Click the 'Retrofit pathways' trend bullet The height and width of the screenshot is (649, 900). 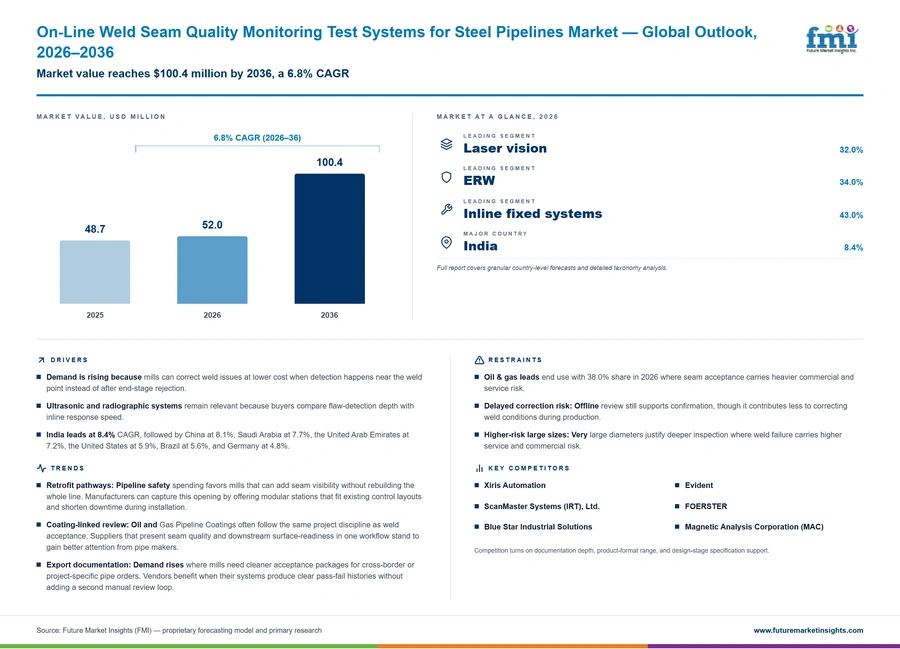[234, 496]
